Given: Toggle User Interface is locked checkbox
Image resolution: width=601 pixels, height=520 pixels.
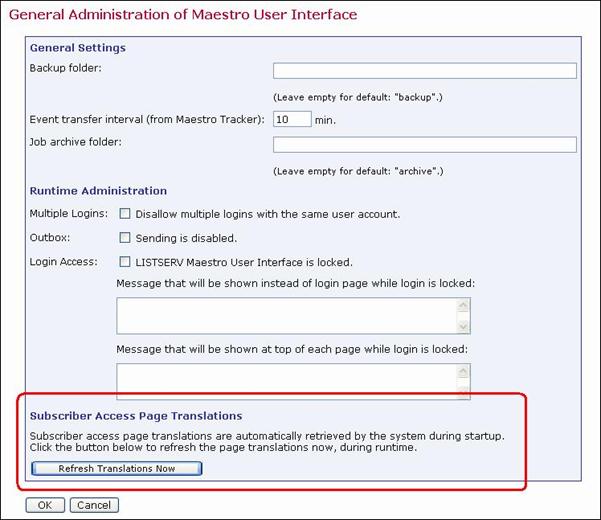Looking at the screenshot, I should click(x=125, y=262).
